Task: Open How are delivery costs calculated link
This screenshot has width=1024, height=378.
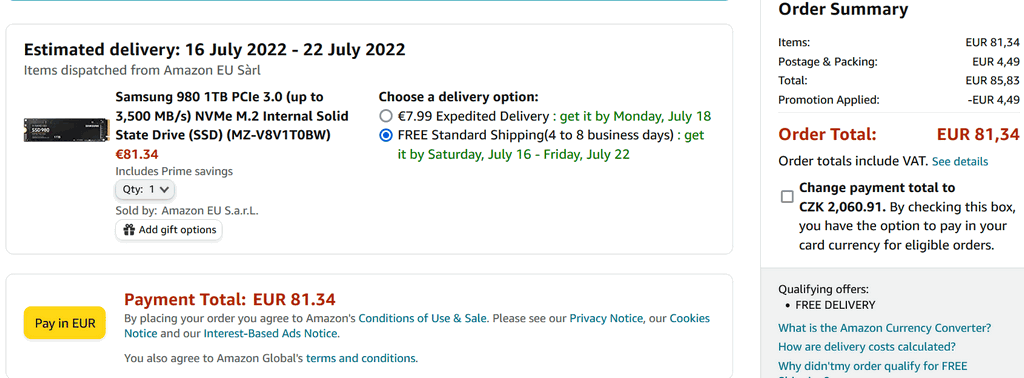Action: pyautogui.click(x=867, y=347)
